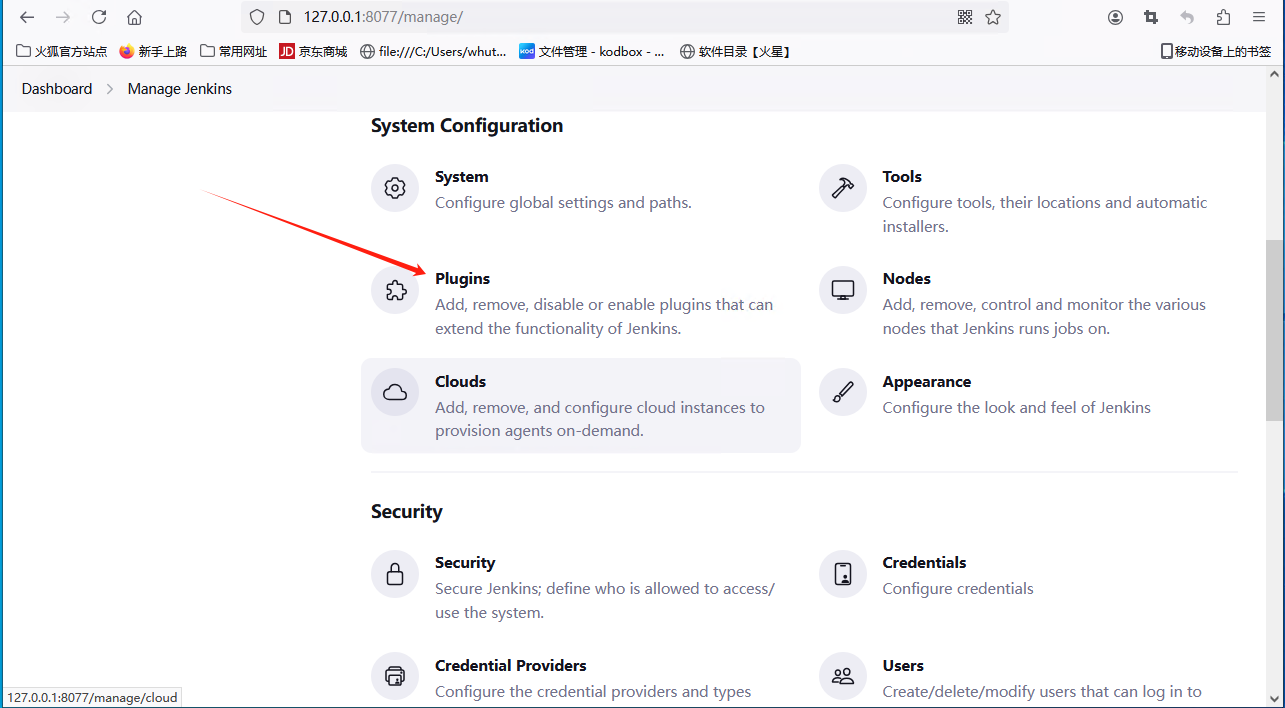The height and width of the screenshot is (708, 1285).
Task: Click the browser forward arrow
Action: click(x=63, y=17)
